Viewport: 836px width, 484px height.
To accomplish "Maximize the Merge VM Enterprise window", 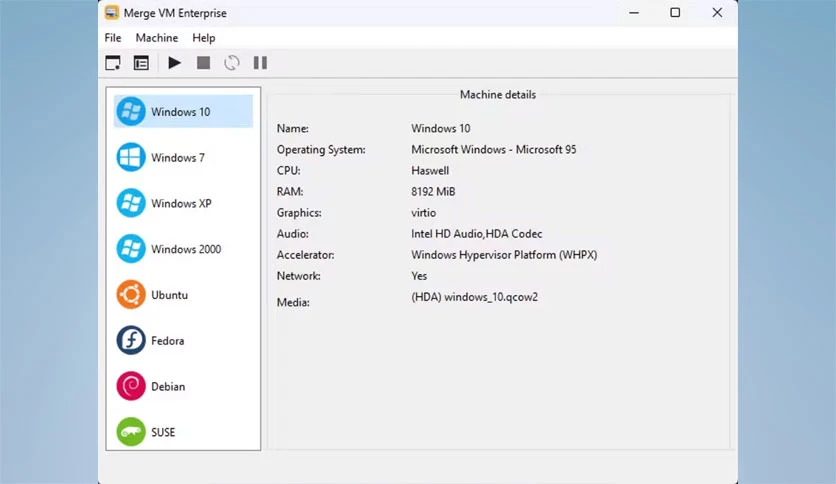I will 675,13.
